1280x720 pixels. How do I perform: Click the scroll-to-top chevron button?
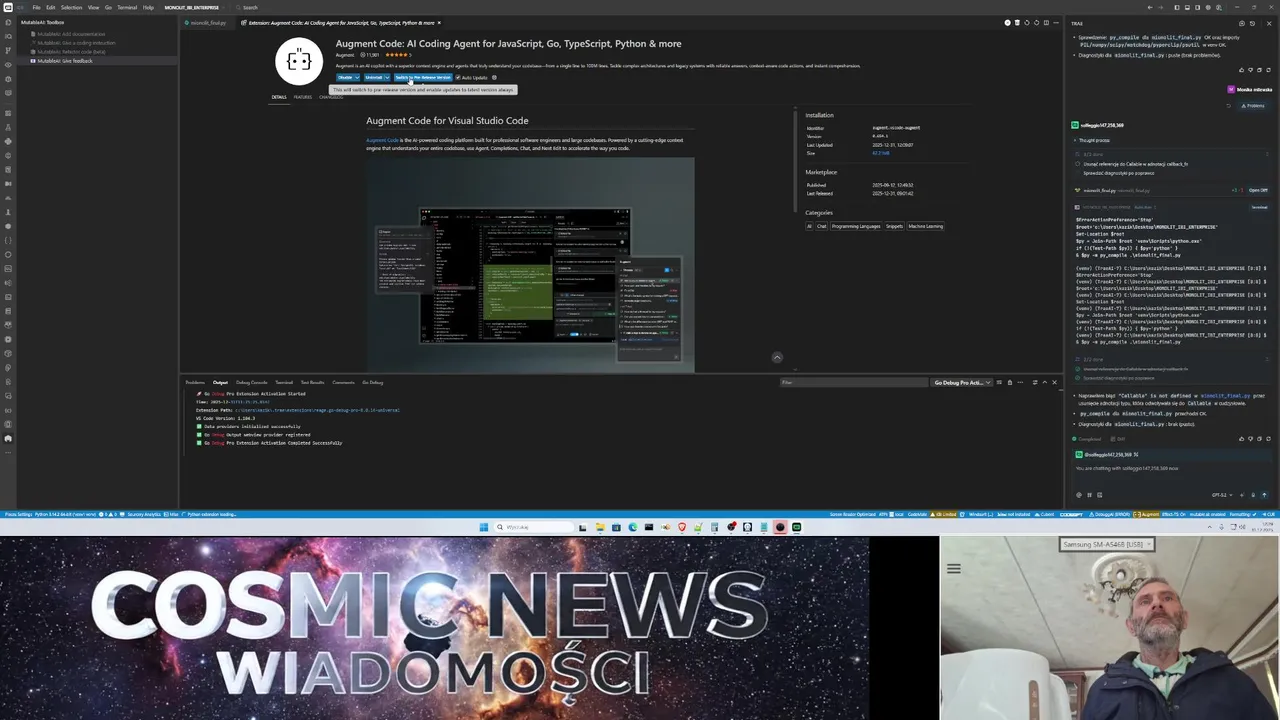tap(777, 357)
